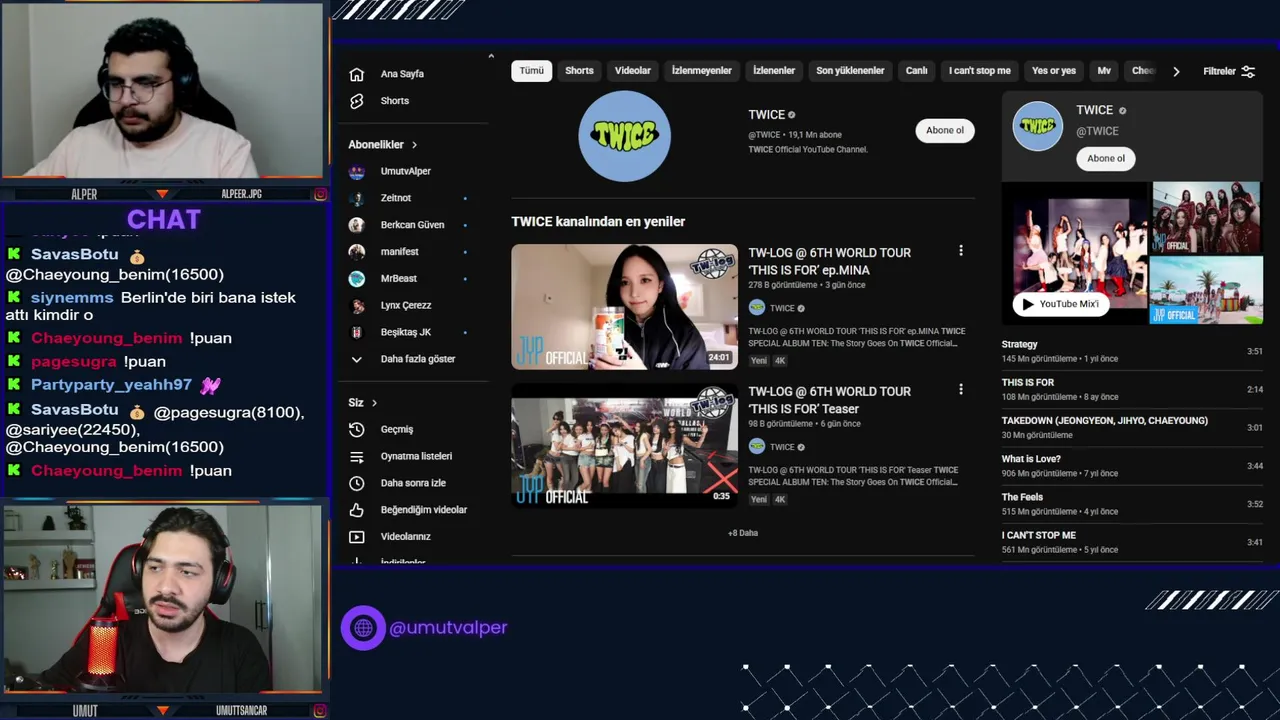The height and width of the screenshot is (720, 1280).
Task: Open the Beğendiğim videolar thumbs-up icon
Action: [x=356, y=510]
